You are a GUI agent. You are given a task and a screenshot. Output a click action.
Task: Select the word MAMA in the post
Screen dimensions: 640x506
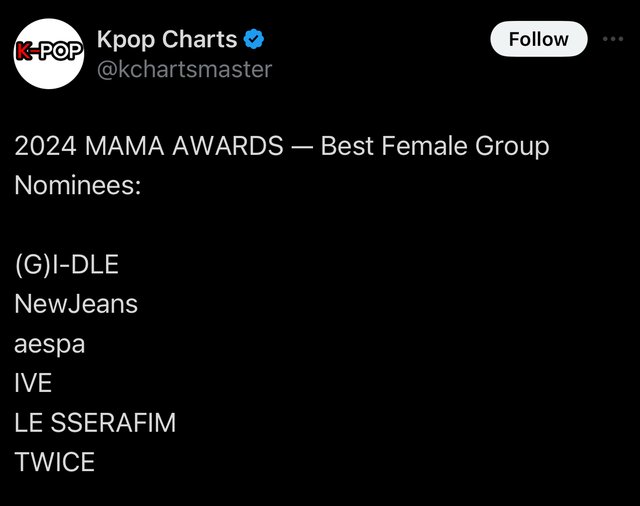pos(124,146)
